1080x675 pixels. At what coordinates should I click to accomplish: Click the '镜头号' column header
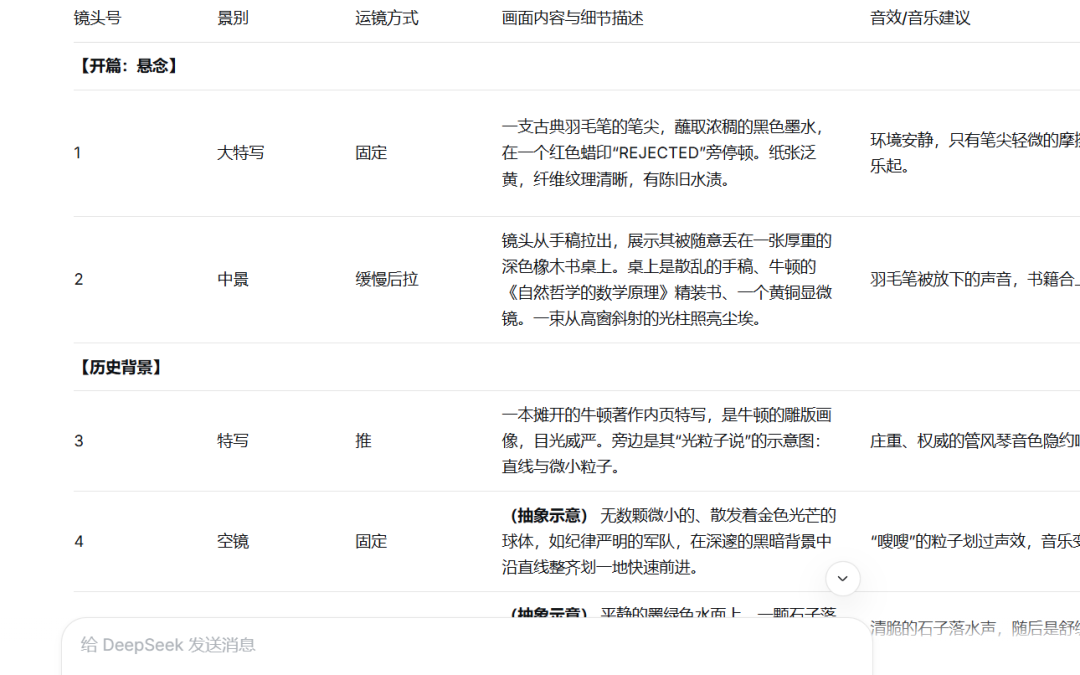(x=97, y=18)
